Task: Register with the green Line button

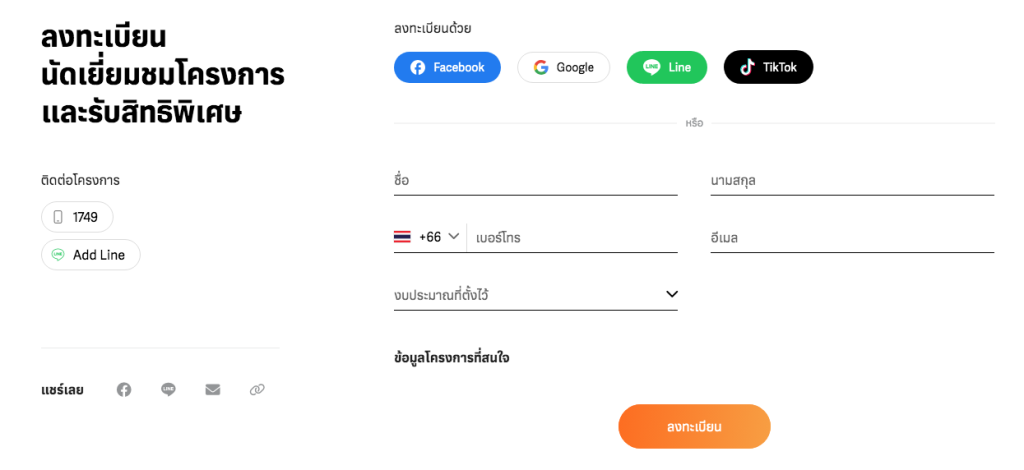Action: [x=667, y=67]
